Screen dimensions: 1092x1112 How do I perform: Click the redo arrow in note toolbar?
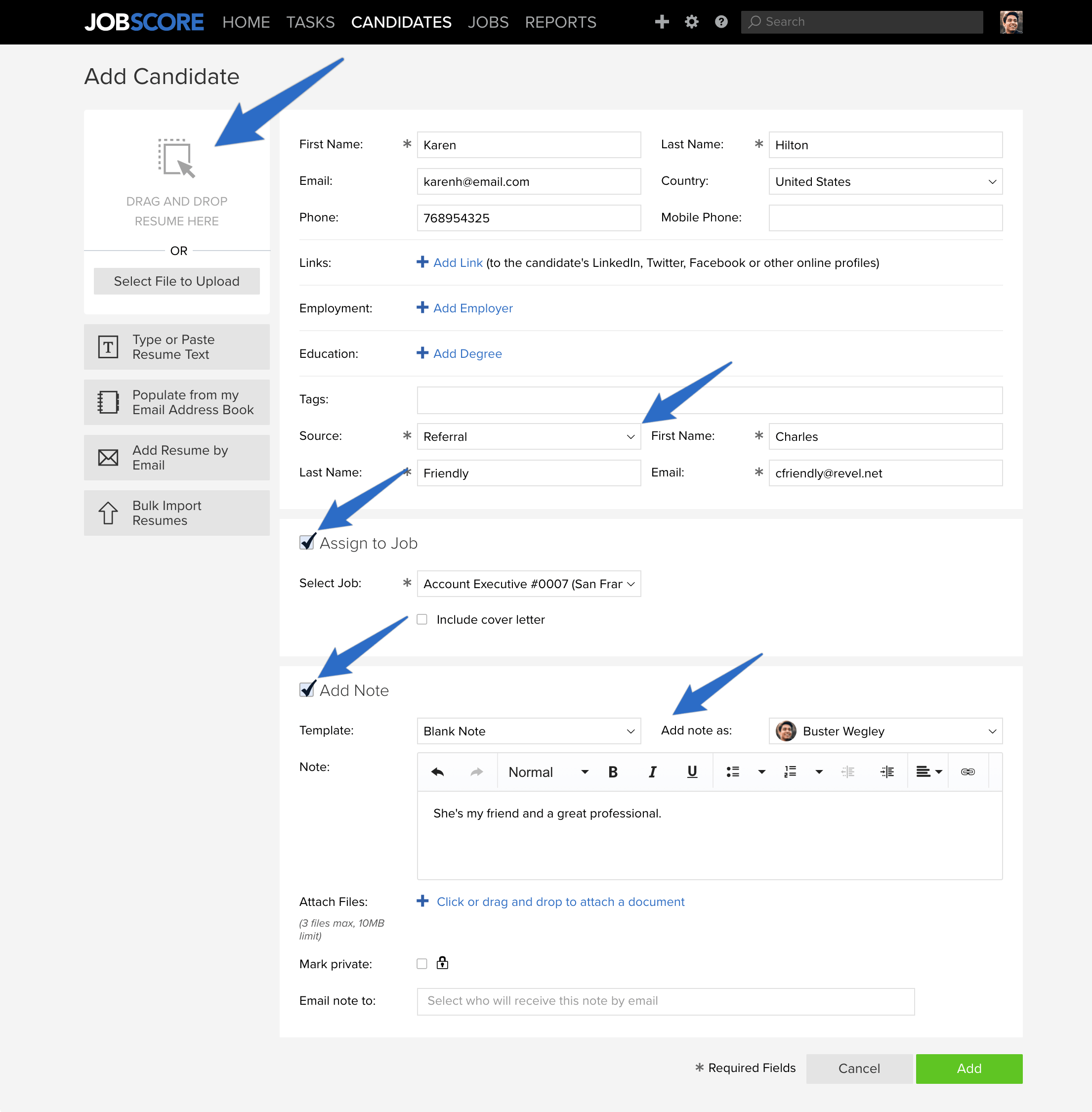pos(477,772)
